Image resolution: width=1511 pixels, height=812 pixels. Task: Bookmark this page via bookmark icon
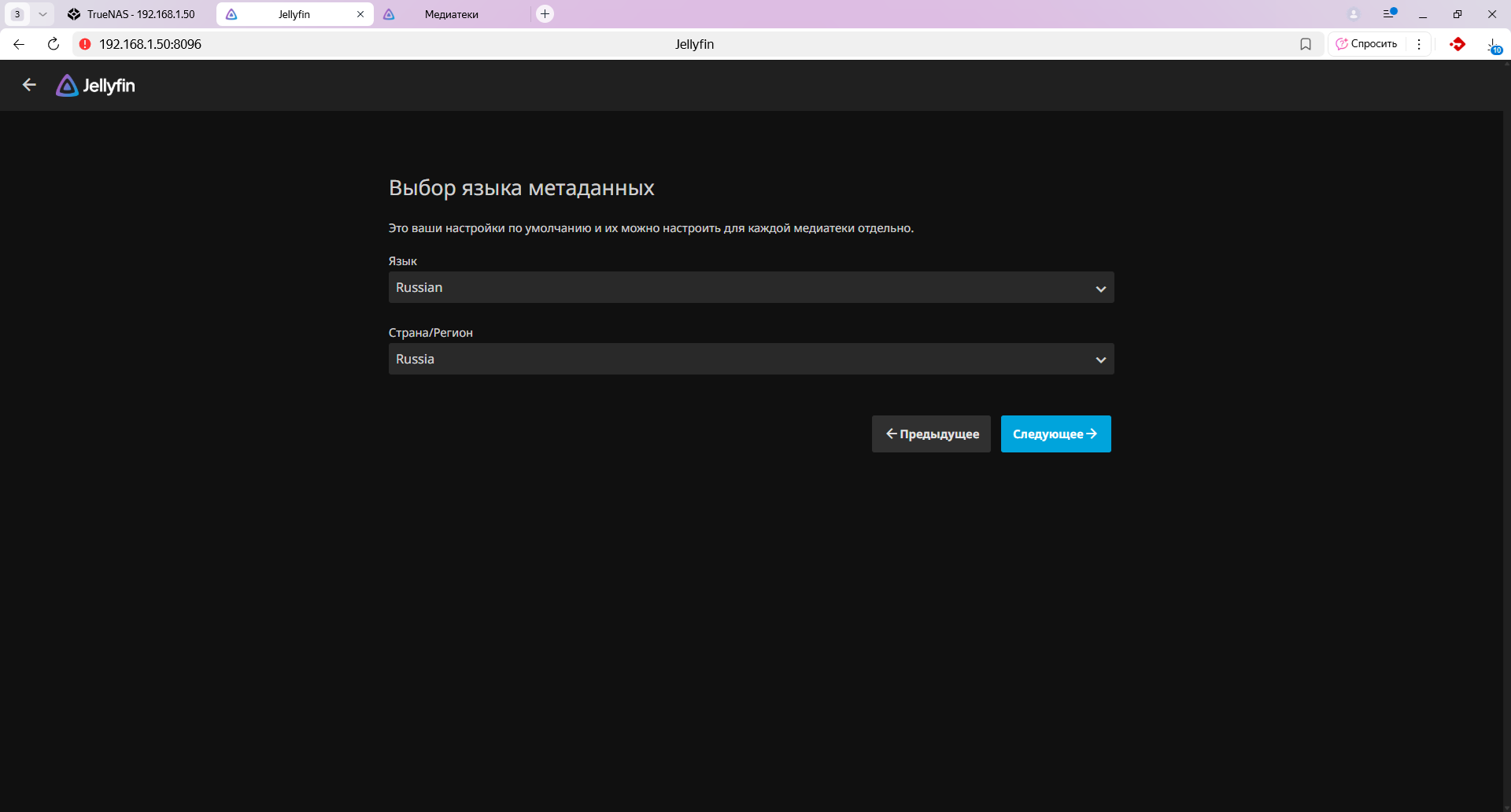(1306, 44)
